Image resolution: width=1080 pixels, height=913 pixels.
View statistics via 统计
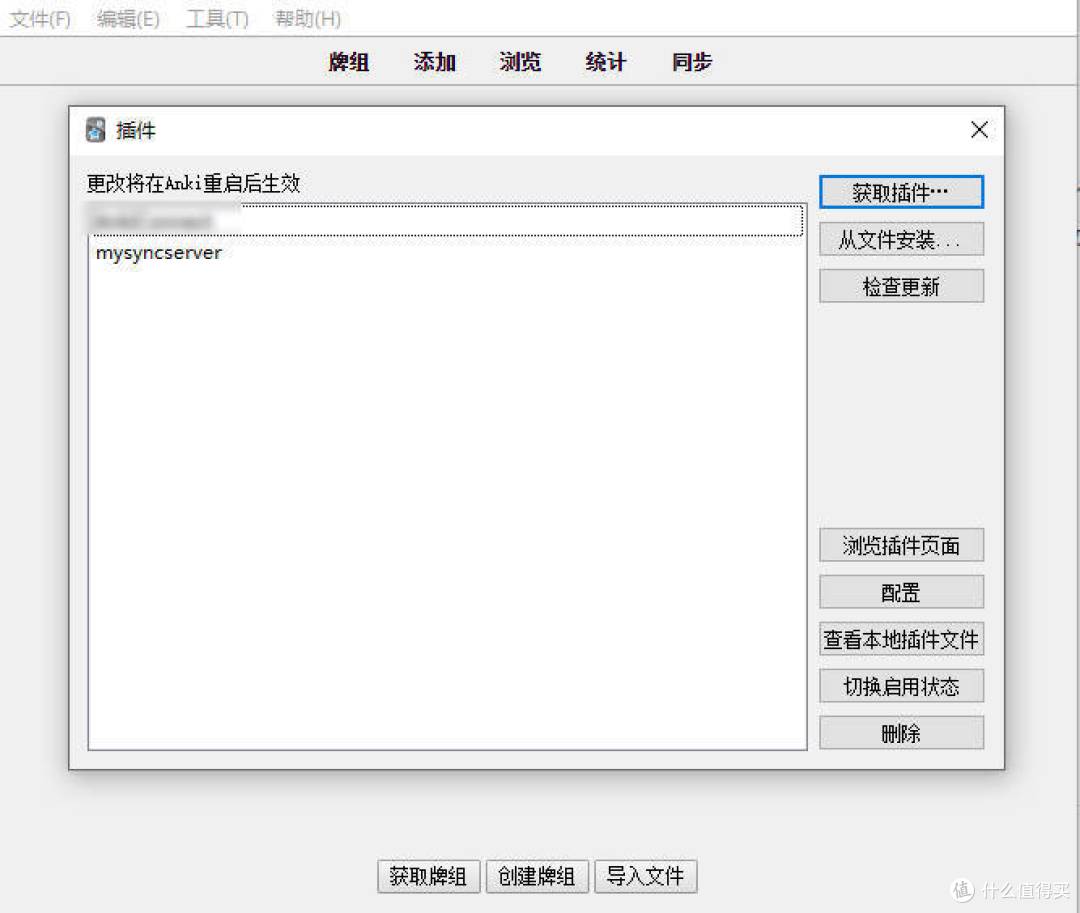(604, 62)
